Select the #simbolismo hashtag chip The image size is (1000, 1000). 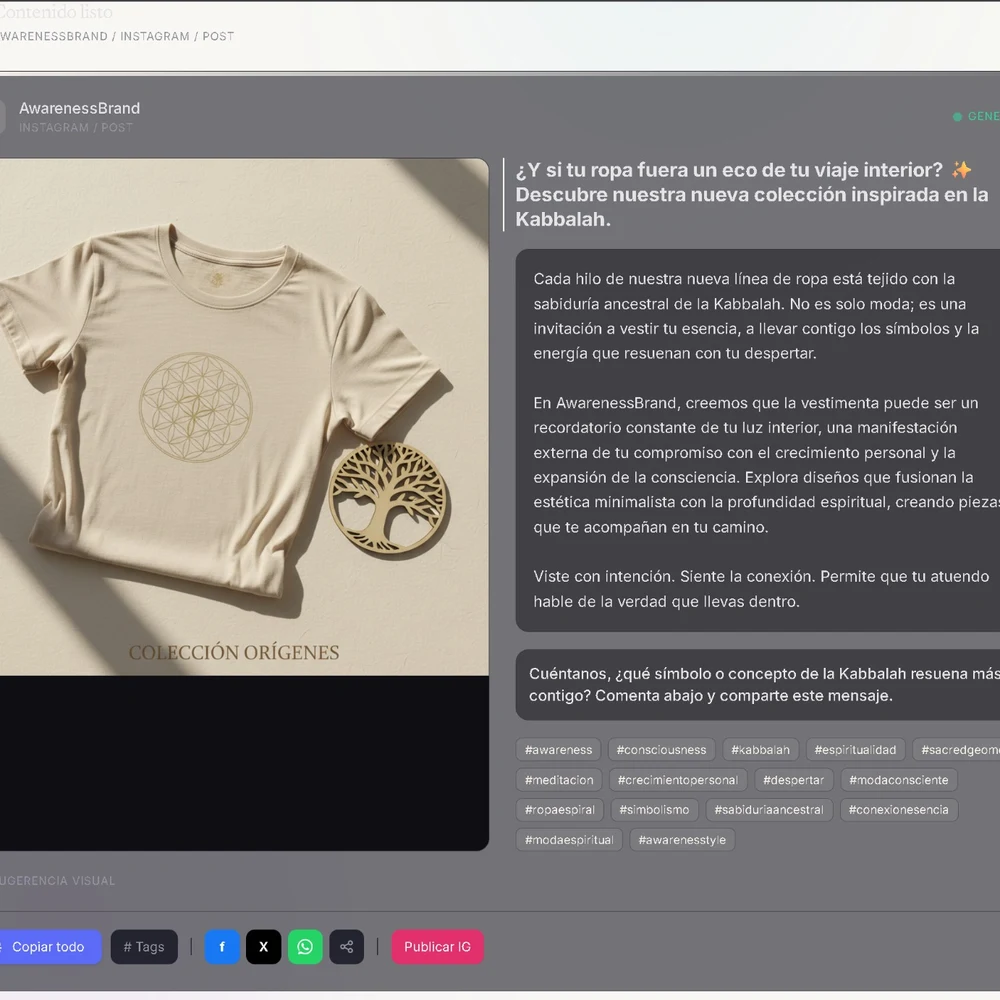(x=654, y=810)
